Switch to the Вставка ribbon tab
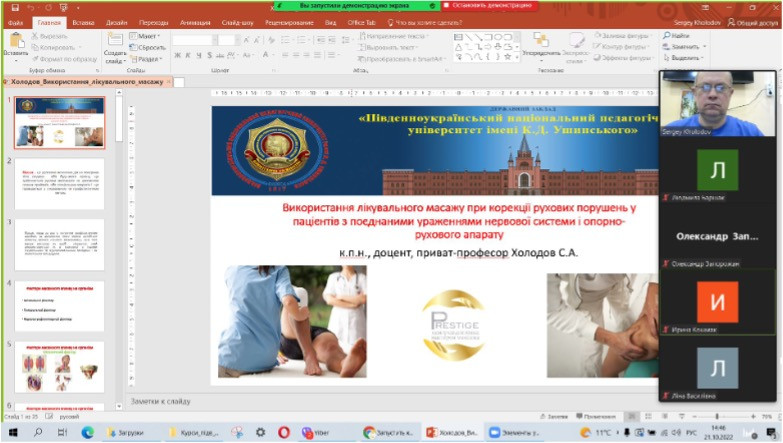Screen dimensions: 783x443 tap(83, 22)
